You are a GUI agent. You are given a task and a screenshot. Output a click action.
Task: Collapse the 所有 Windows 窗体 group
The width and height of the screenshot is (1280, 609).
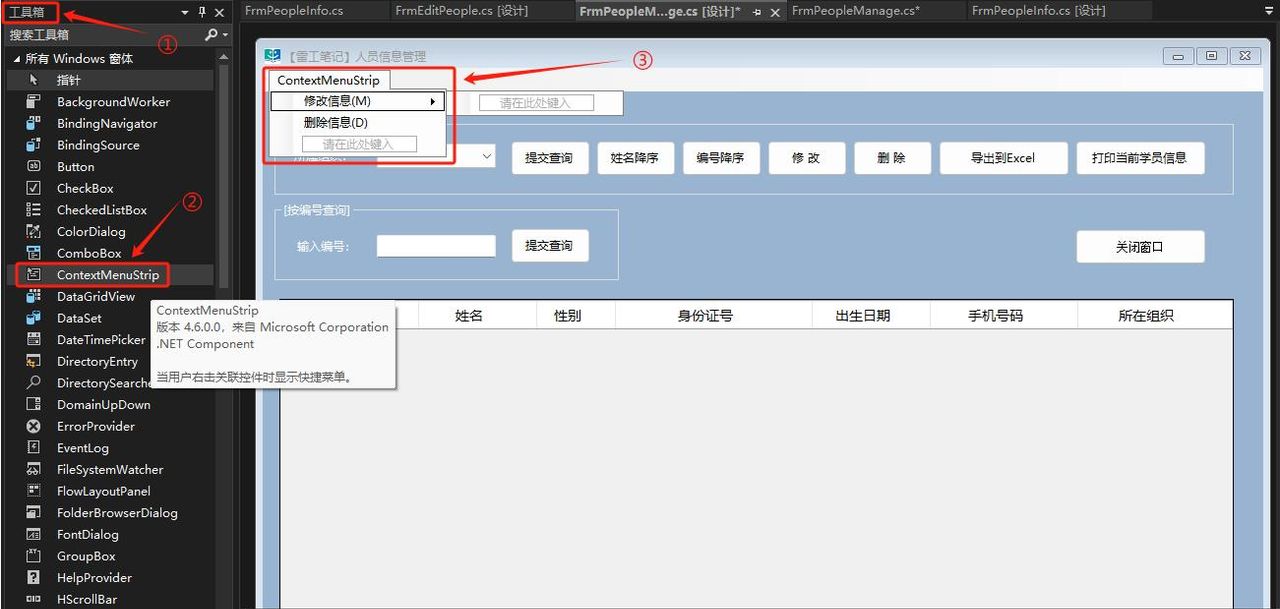click(x=16, y=59)
